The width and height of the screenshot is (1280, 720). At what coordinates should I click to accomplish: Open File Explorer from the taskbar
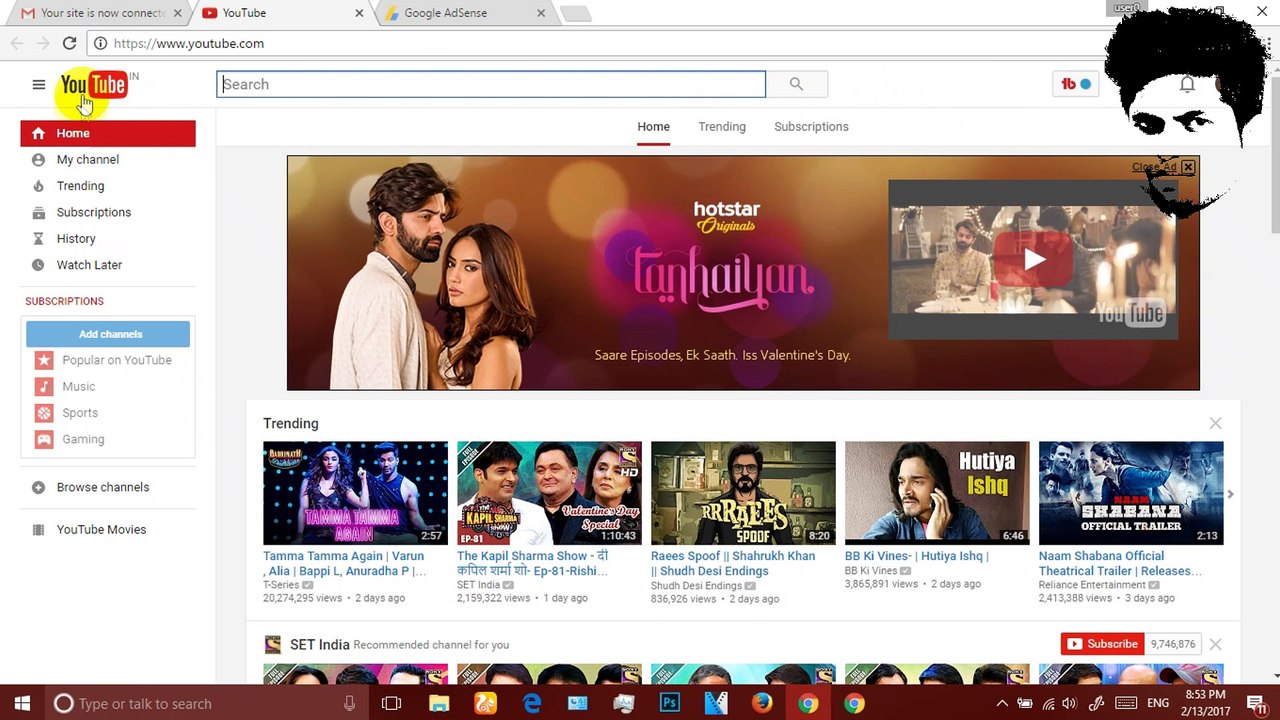click(439, 704)
